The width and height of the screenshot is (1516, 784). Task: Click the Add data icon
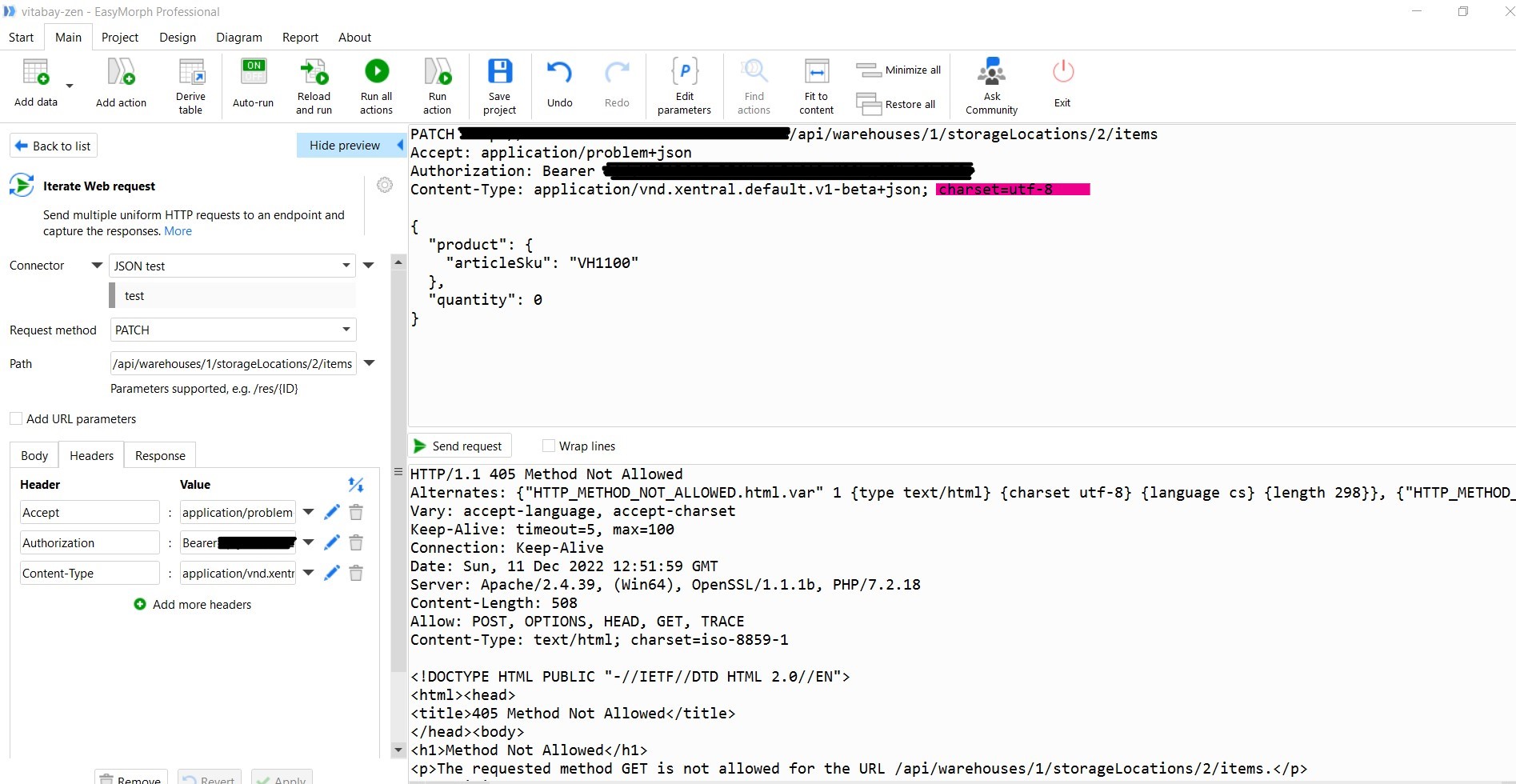(36, 73)
